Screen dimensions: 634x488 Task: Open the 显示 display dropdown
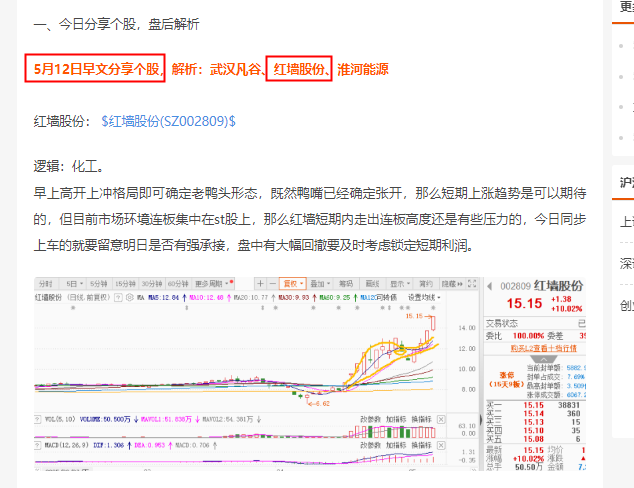pyautogui.click(x=400, y=284)
